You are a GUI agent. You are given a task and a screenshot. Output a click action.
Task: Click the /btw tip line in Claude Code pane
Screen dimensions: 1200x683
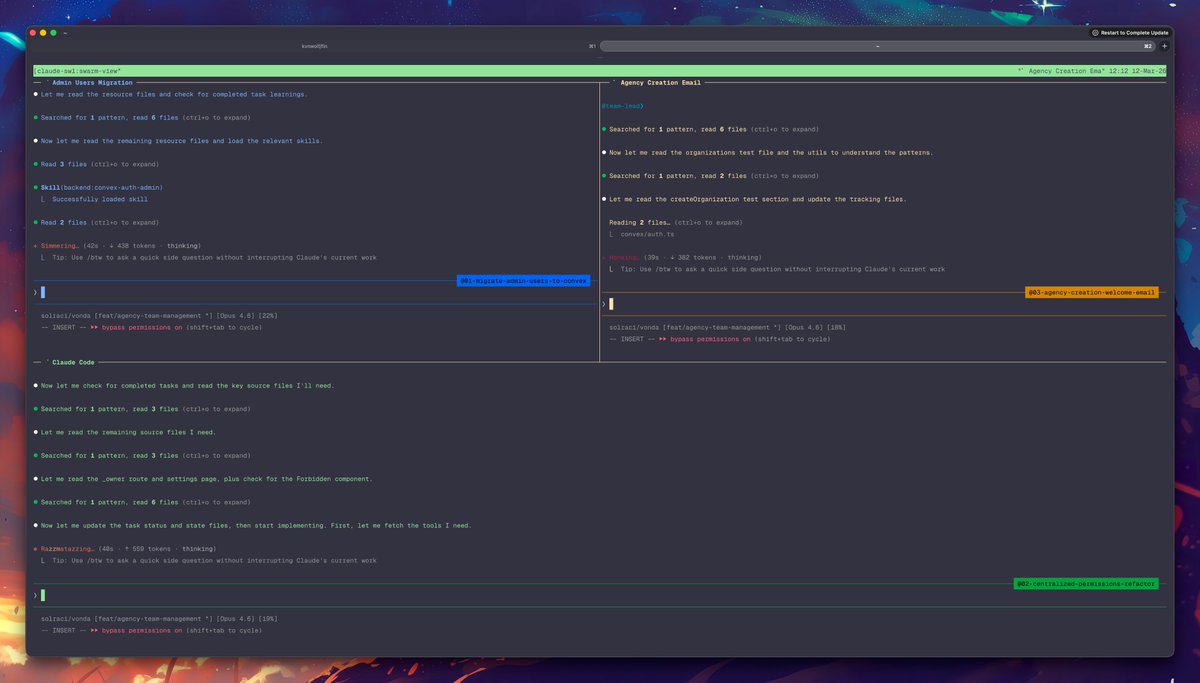(214, 560)
